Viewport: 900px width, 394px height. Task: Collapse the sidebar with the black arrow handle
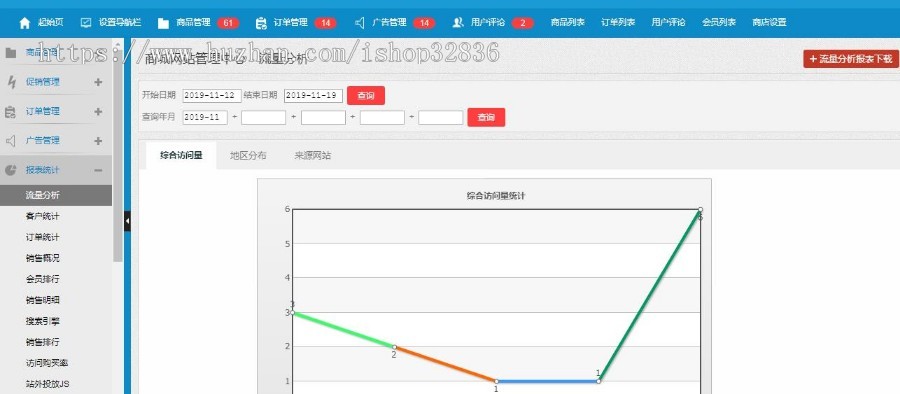(127, 221)
